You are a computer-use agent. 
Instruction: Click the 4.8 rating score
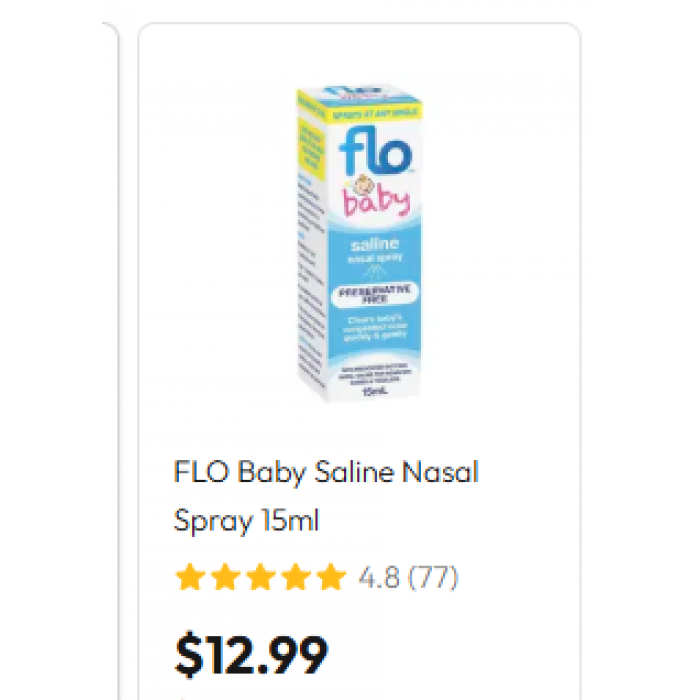[x=379, y=577]
